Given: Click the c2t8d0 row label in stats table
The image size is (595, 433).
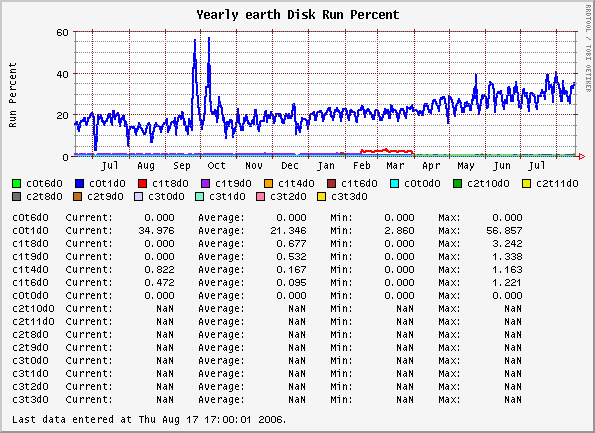Looking at the screenshot, I should [31, 334].
